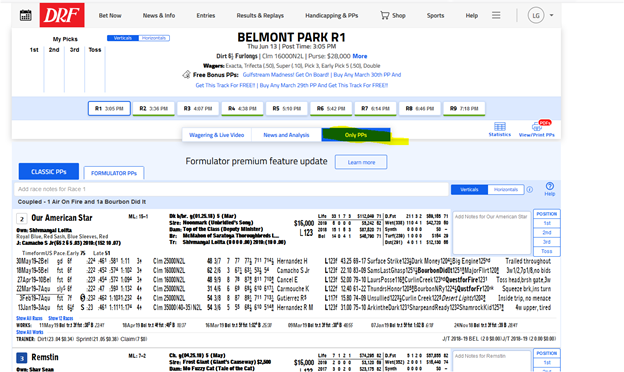Click the Free Bonus PPs horse icon
Image resolution: width=624 pixels, height=372 pixels.
[186, 74]
